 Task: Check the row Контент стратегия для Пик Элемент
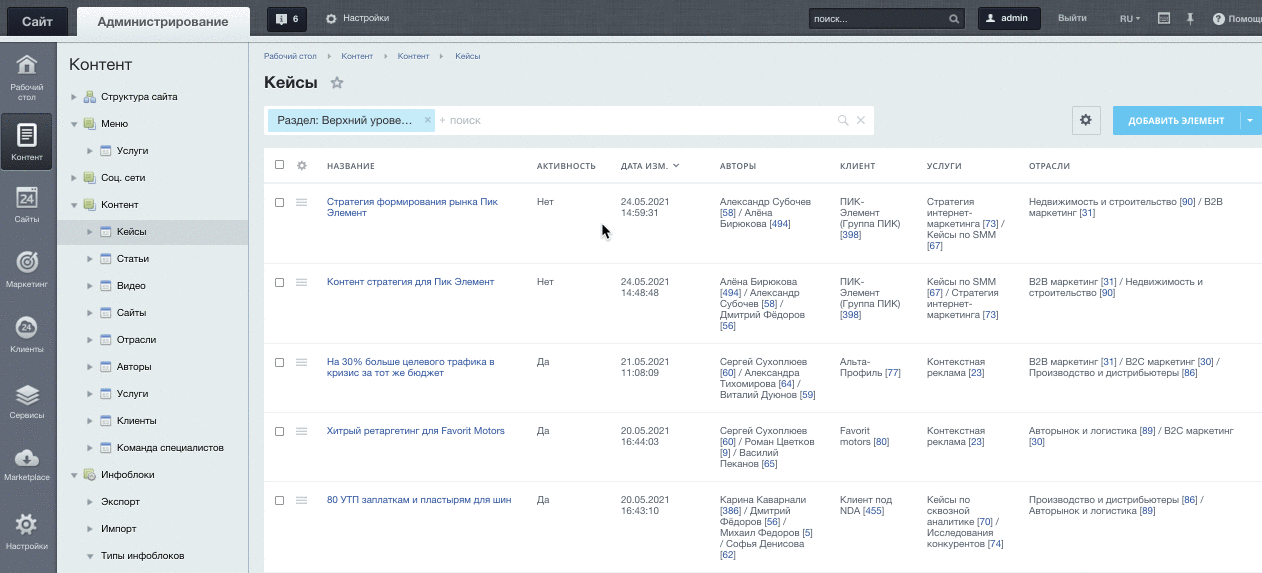[280, 282]
